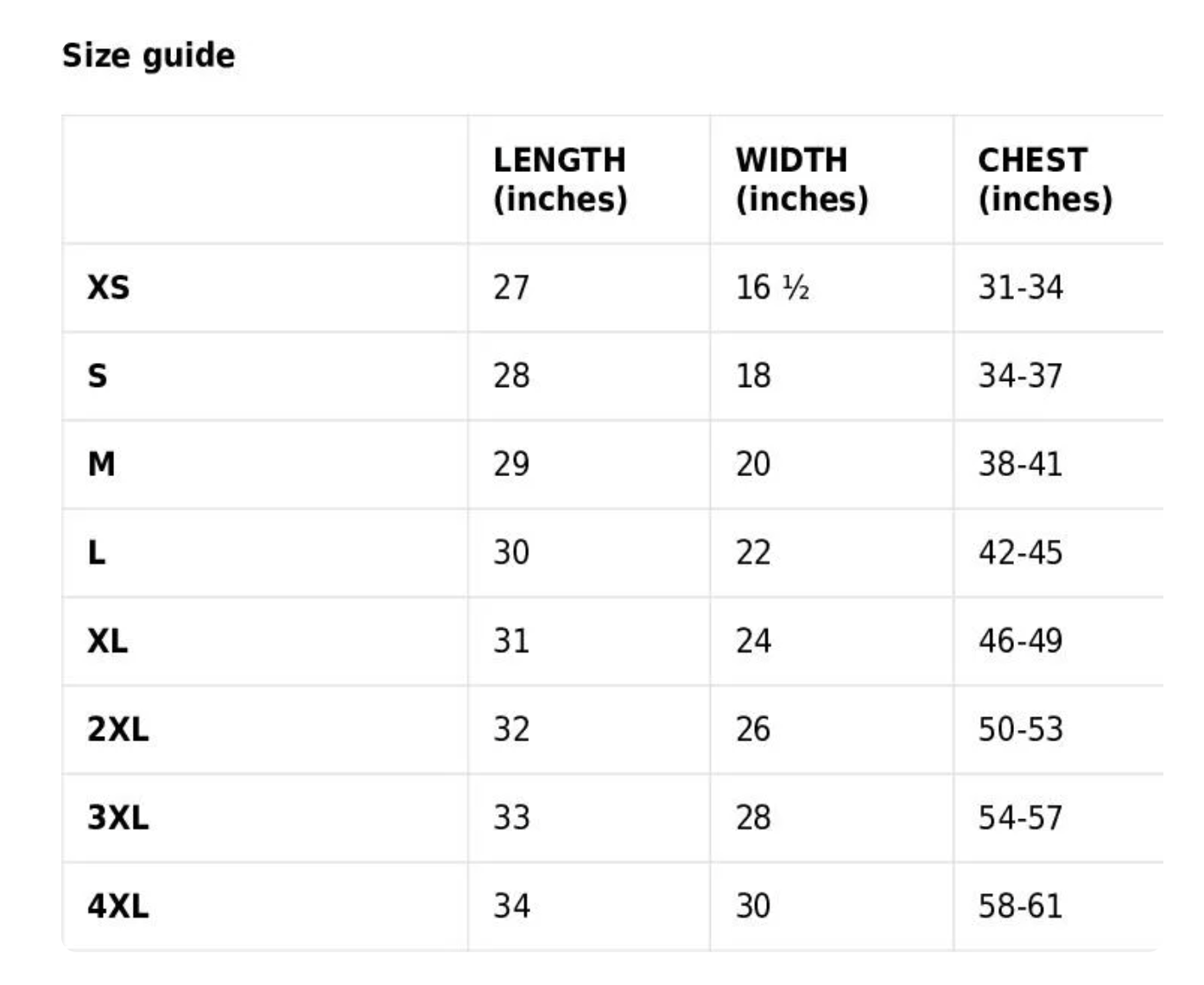This screenshot has width=1204, height=985.
Task: Click the LENGTH (inches) column header
Action: click(560, 180)
